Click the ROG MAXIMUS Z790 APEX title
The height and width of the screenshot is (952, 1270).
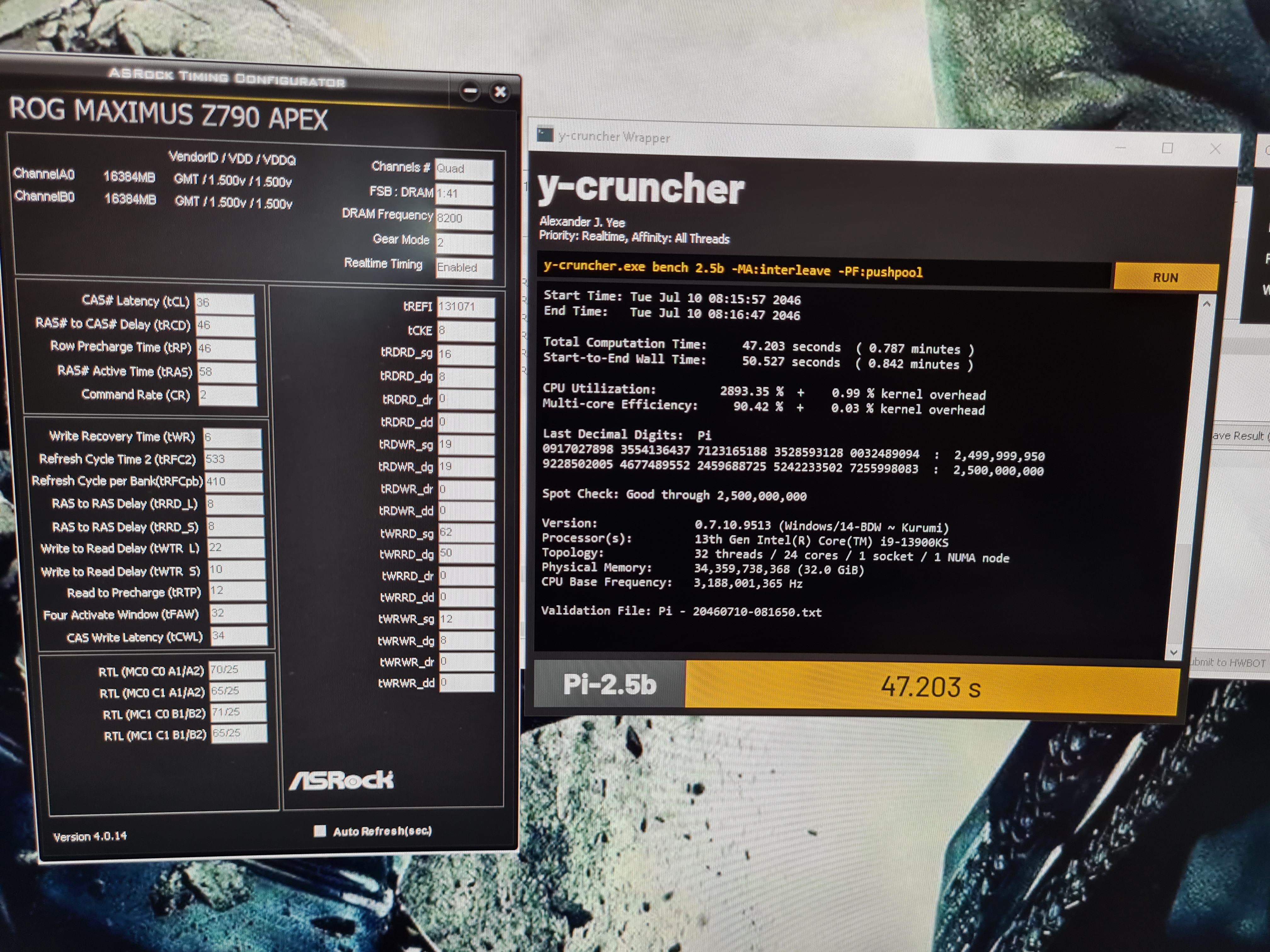[168, 114]
